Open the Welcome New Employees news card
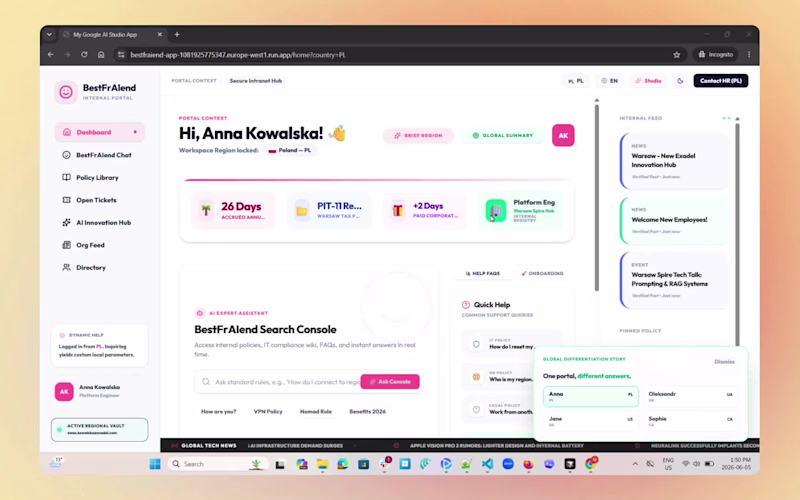Image resolution: width=800 pixels, height=500 pixels. [x=674, y=220]
